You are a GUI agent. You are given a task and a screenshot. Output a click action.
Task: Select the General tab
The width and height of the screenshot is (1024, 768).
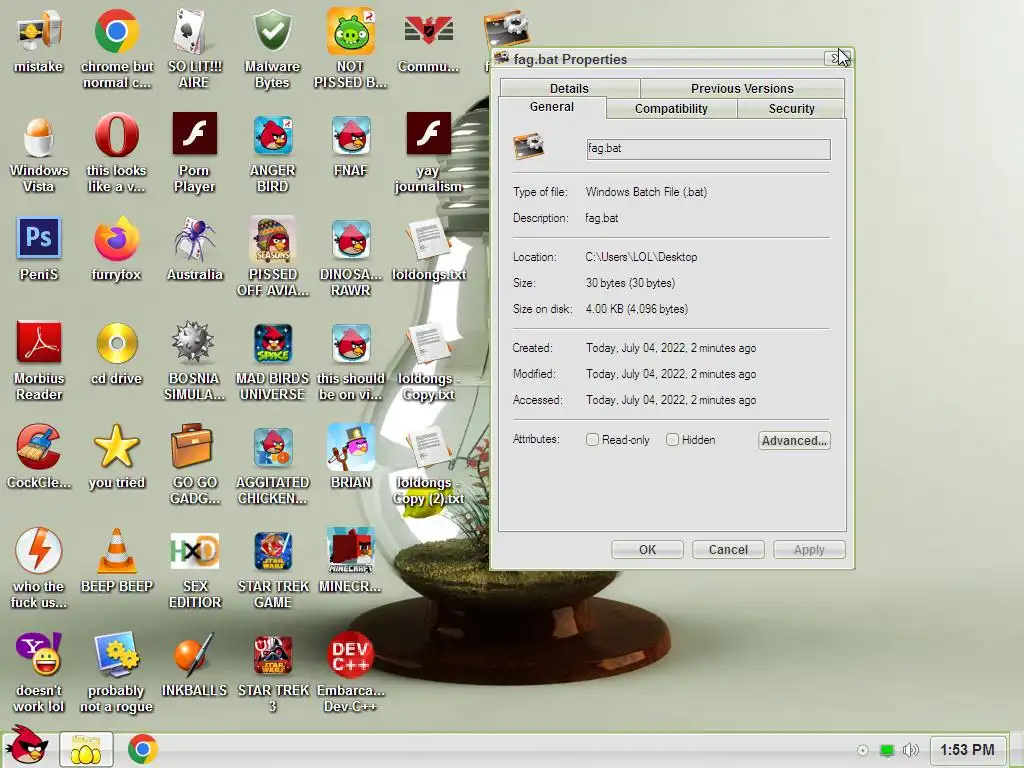pyautogui.click(x=552, y=107)
